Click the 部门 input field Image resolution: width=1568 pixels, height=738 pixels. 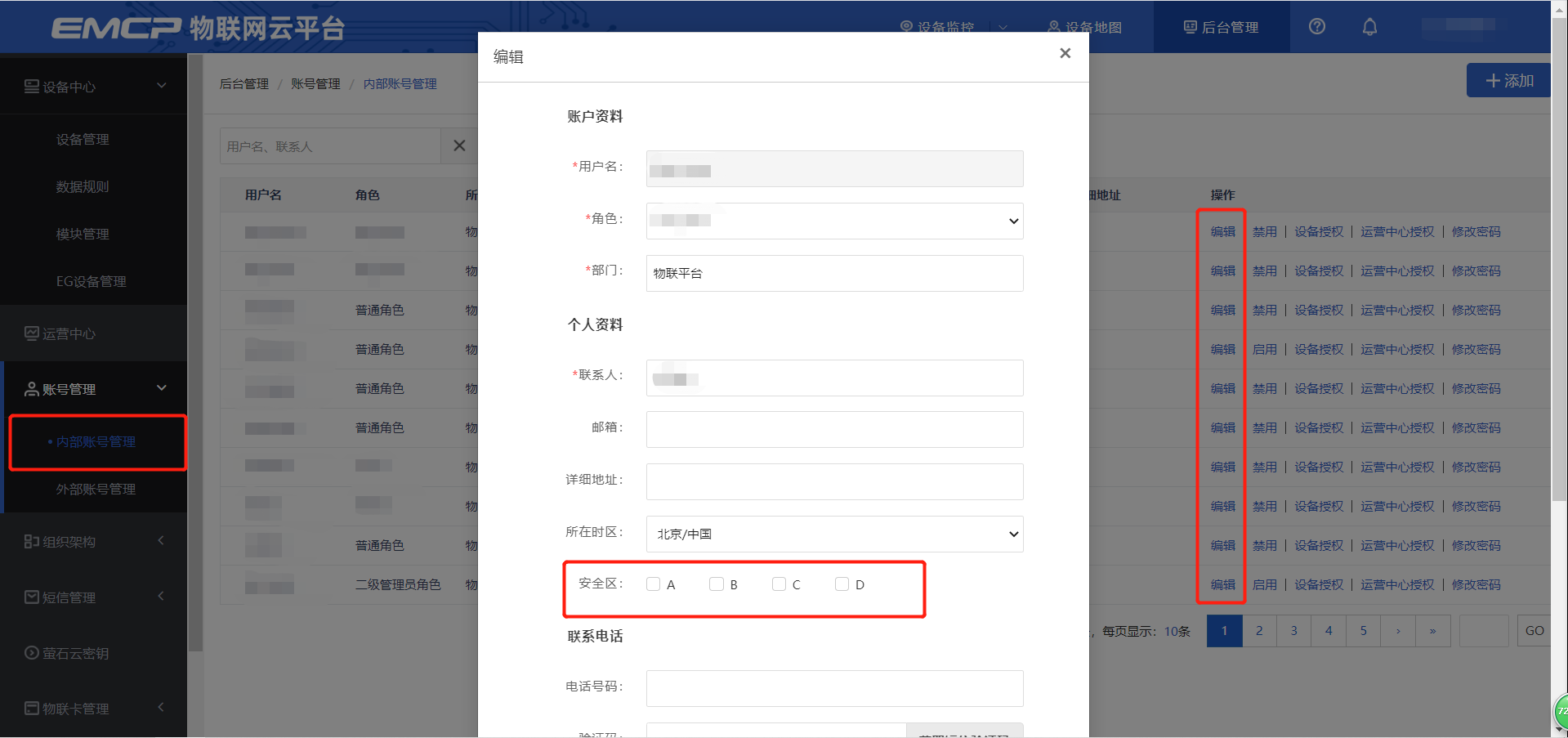tap(834, 273)
